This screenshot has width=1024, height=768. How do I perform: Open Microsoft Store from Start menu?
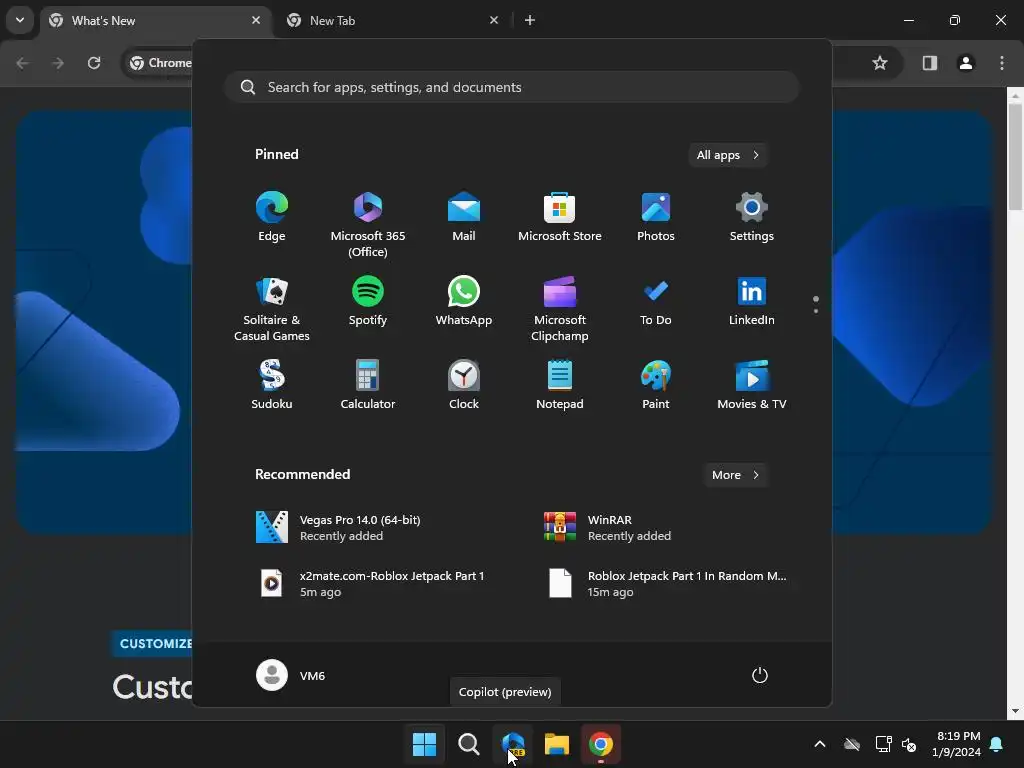(x=560, y=217)
